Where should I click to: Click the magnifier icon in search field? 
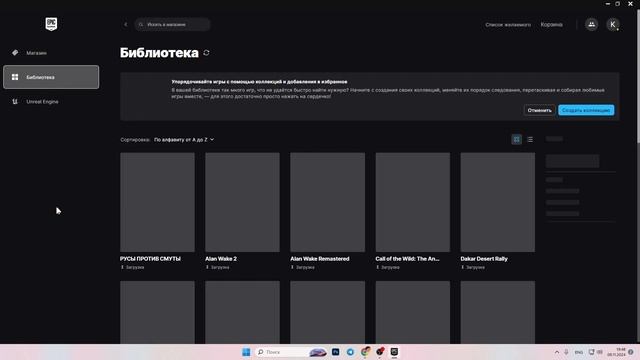tap(141, 24)
